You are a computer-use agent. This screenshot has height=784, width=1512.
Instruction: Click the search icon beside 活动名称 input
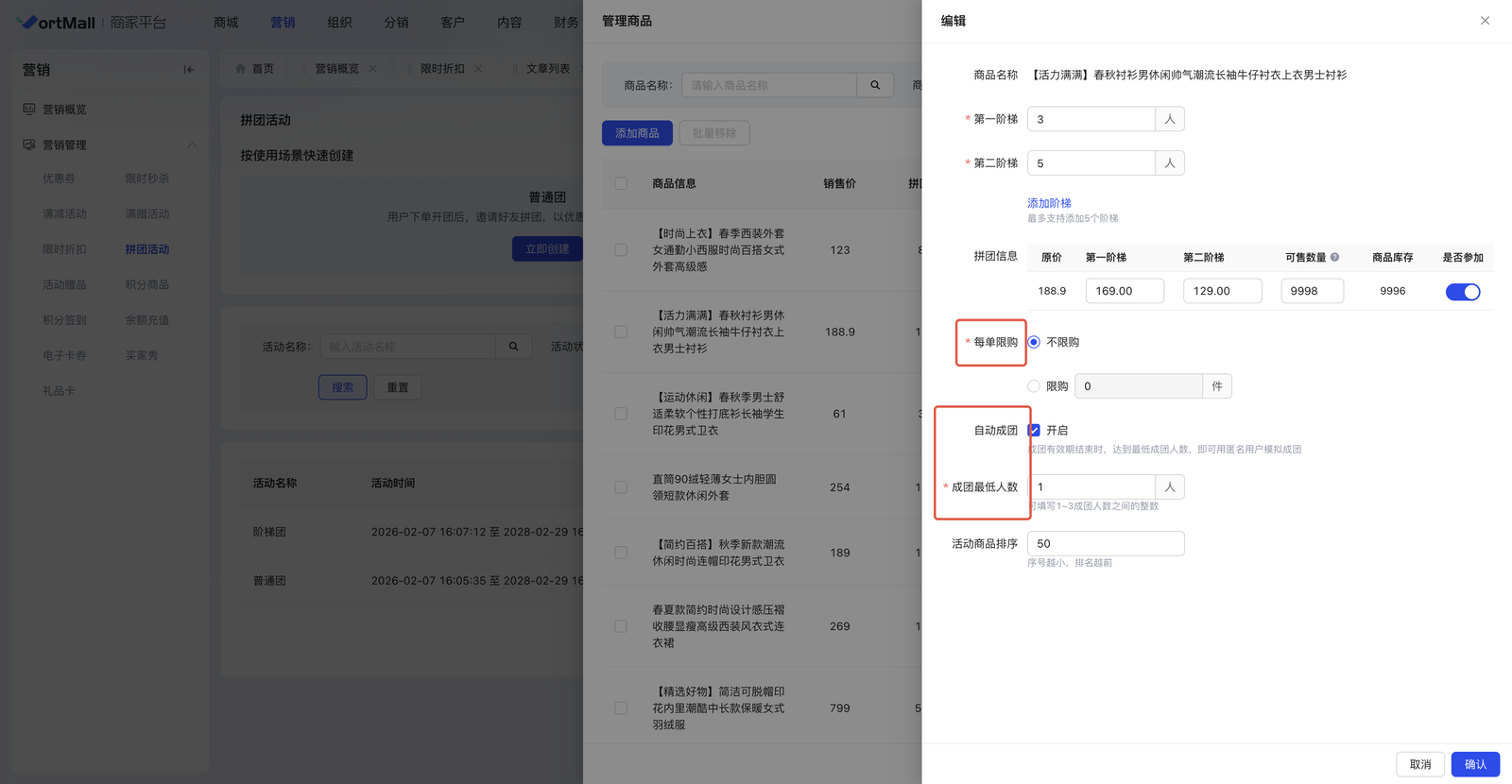click(x=513, y=347)
